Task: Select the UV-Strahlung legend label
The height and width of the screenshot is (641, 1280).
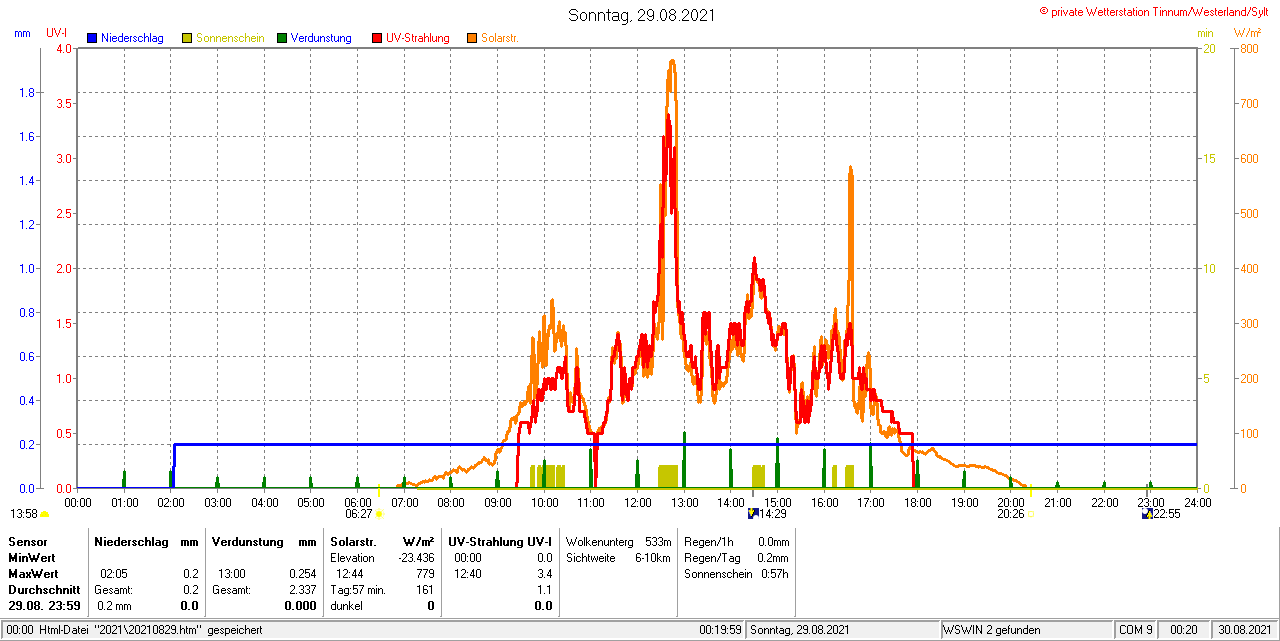Action: pos(418,38)
